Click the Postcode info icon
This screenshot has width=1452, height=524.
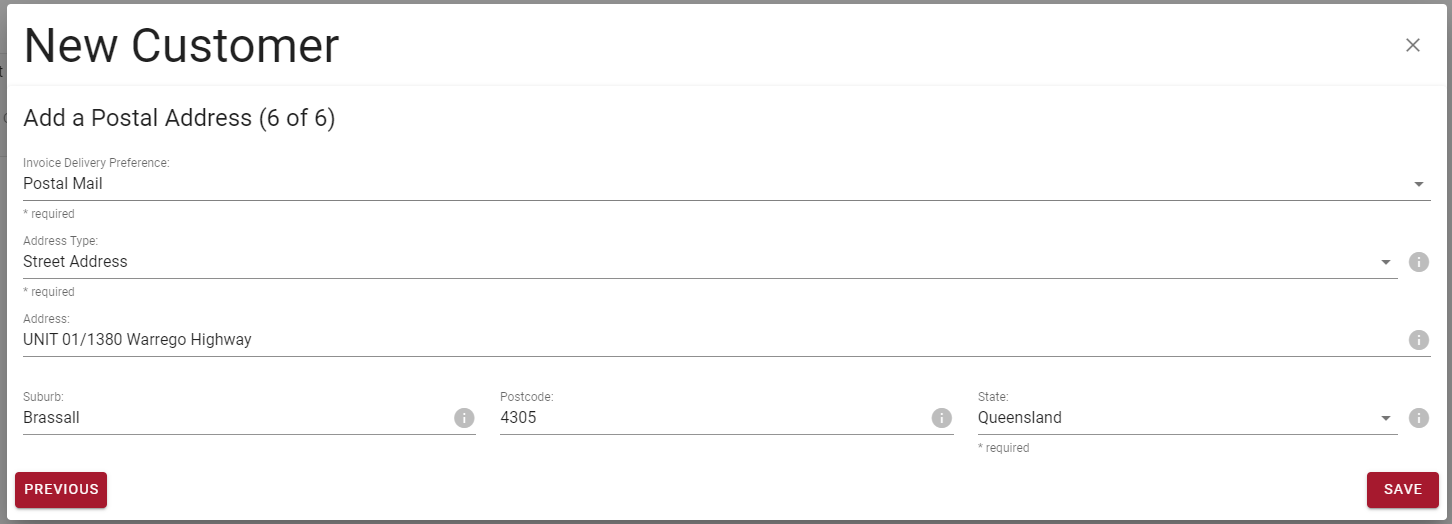click(x=941, y=418)
